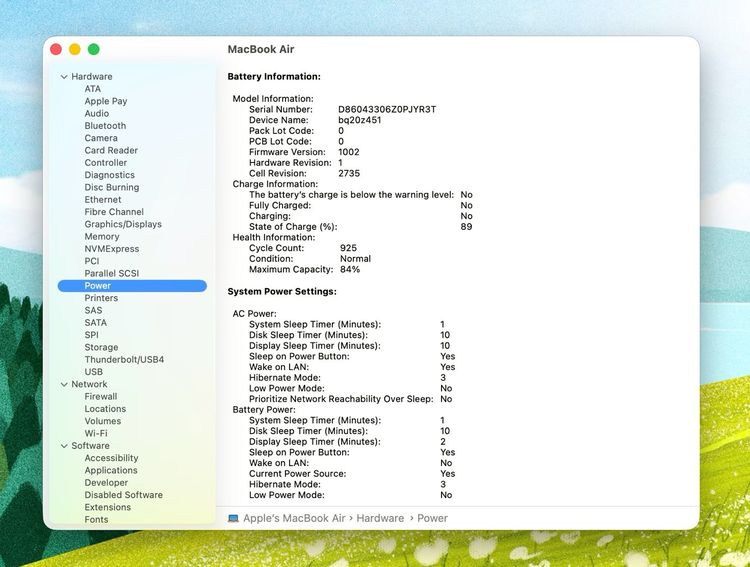This screenshot has width=750, height=567.
Task: Collapse the Hardware section chevron
Action: pyautogui.click(x=64, y=77)
